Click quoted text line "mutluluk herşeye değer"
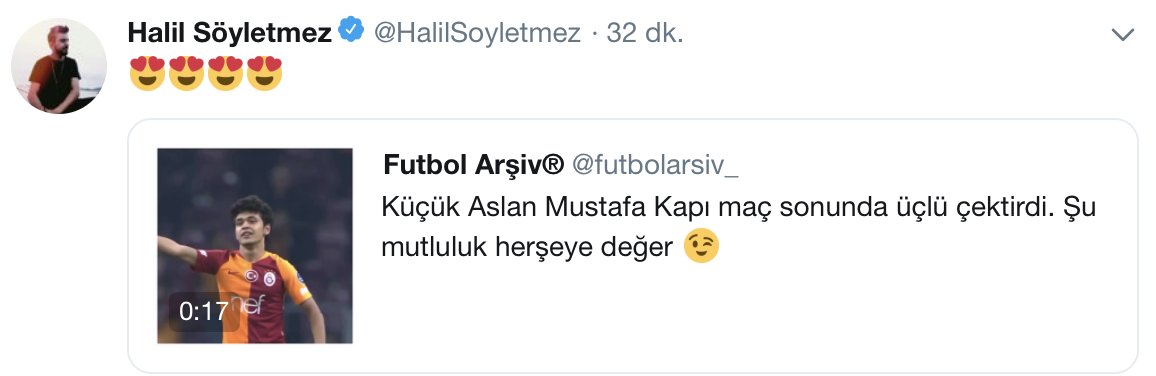The image size is (1156, 376). (x=527, y=248)
